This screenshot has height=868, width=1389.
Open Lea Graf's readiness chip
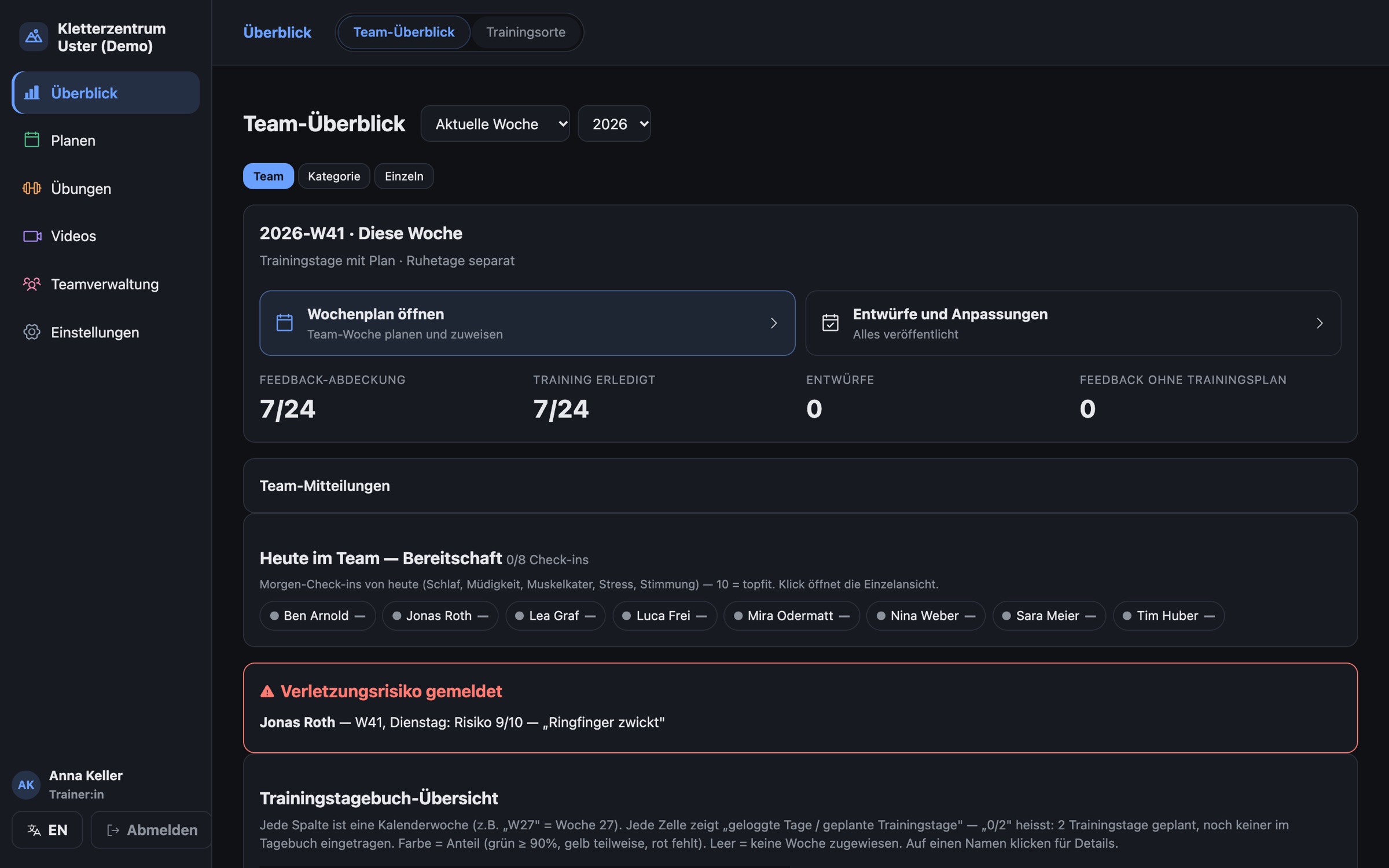(x=555, y=616)
